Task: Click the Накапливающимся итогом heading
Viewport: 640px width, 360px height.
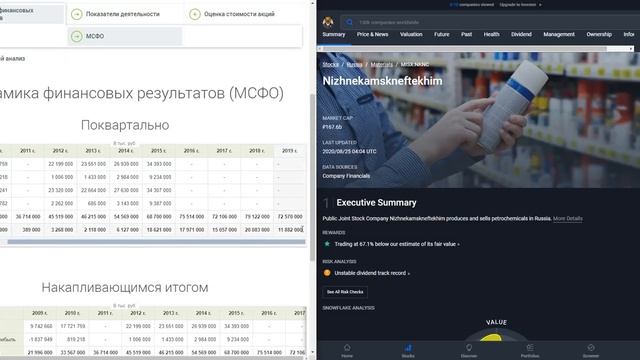Action: [125, 287]
